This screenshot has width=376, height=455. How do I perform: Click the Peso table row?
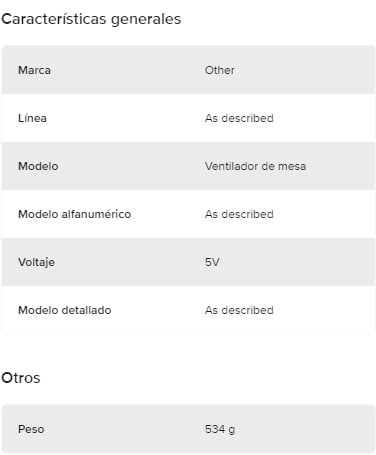[x=188, y=429]
